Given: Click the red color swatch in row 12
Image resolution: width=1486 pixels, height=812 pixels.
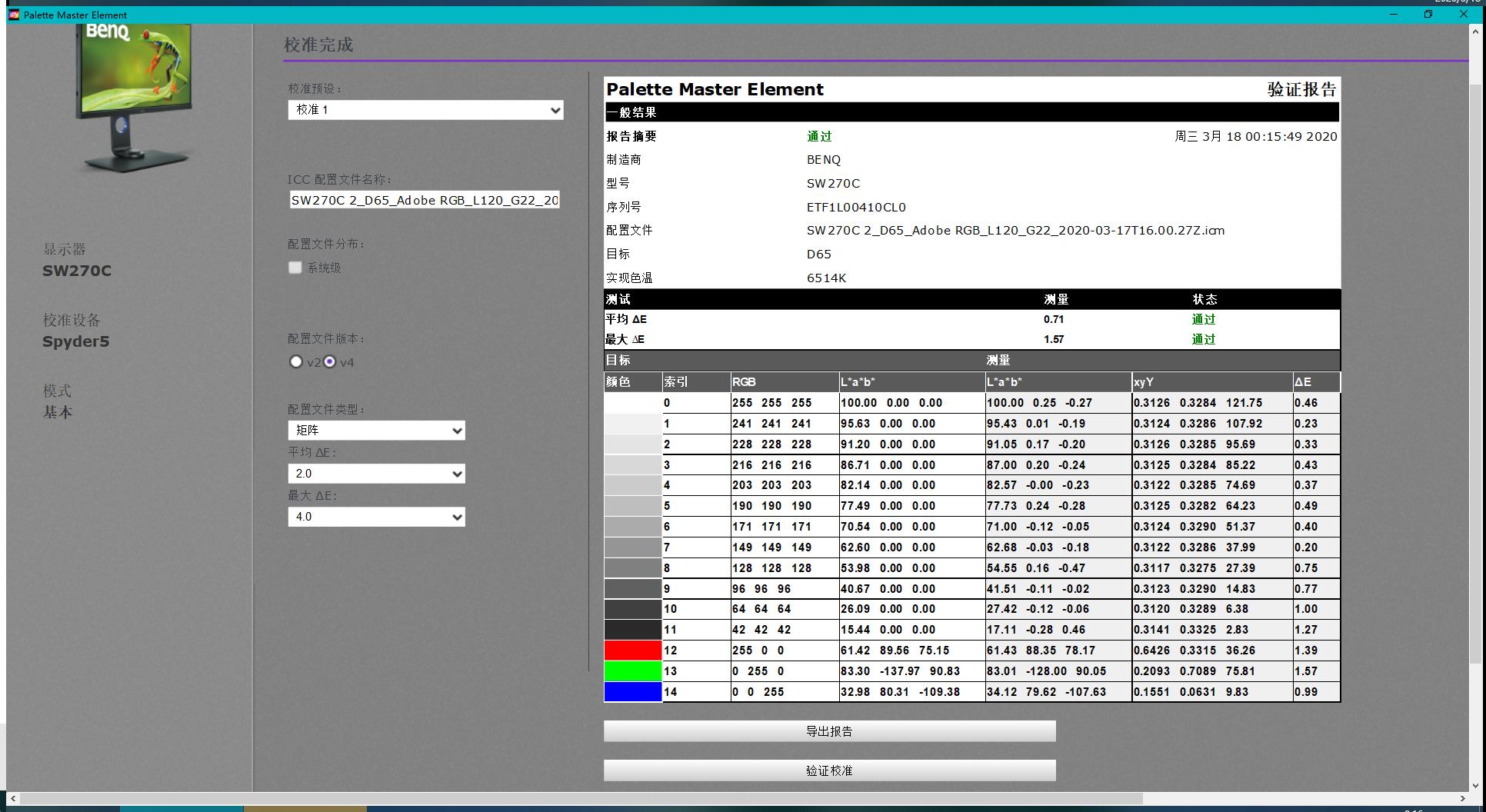Looking at the screenshot, I should click(x=632, y=651).
